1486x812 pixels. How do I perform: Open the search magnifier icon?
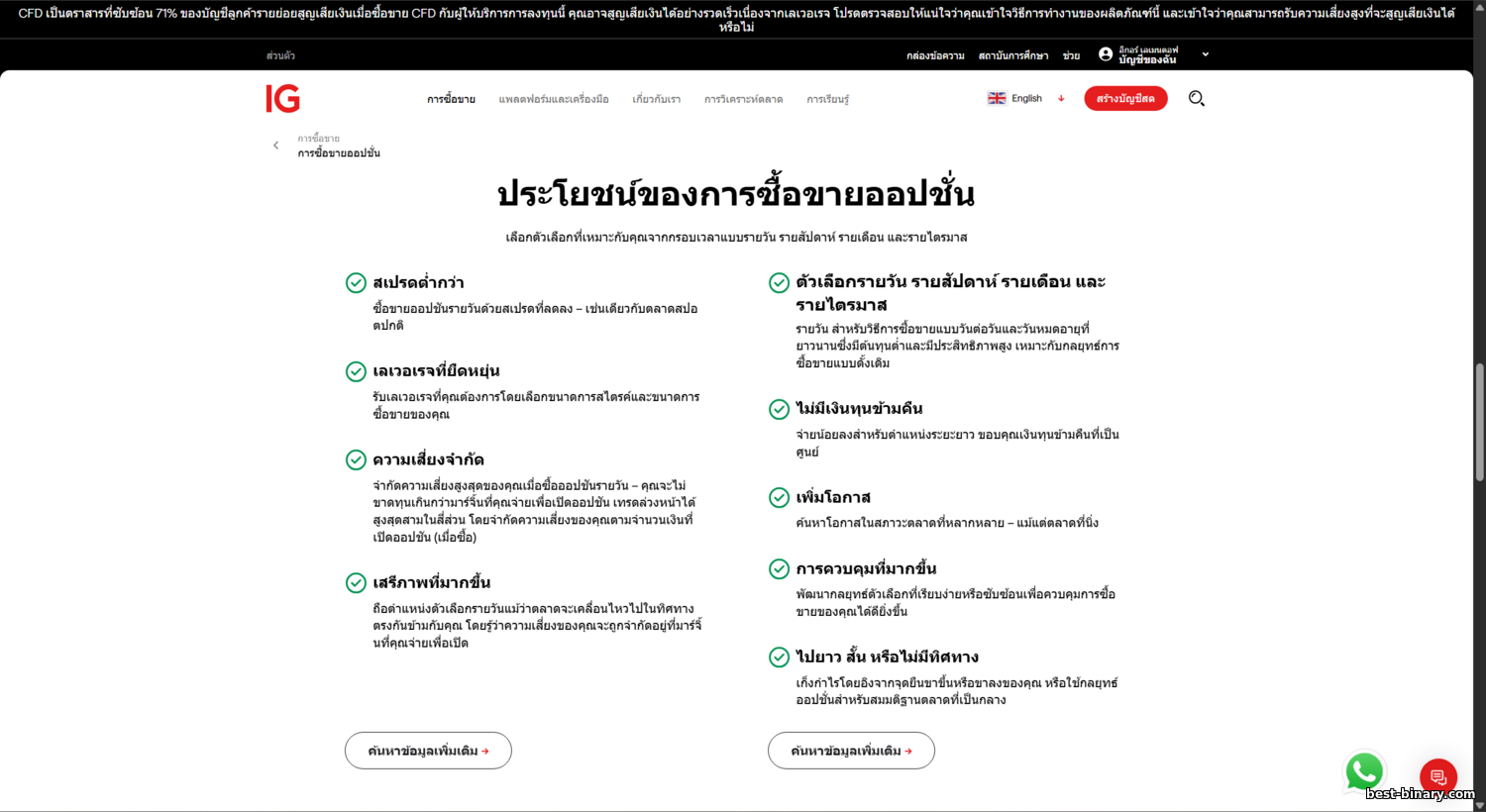click(x=1196, y=98)
